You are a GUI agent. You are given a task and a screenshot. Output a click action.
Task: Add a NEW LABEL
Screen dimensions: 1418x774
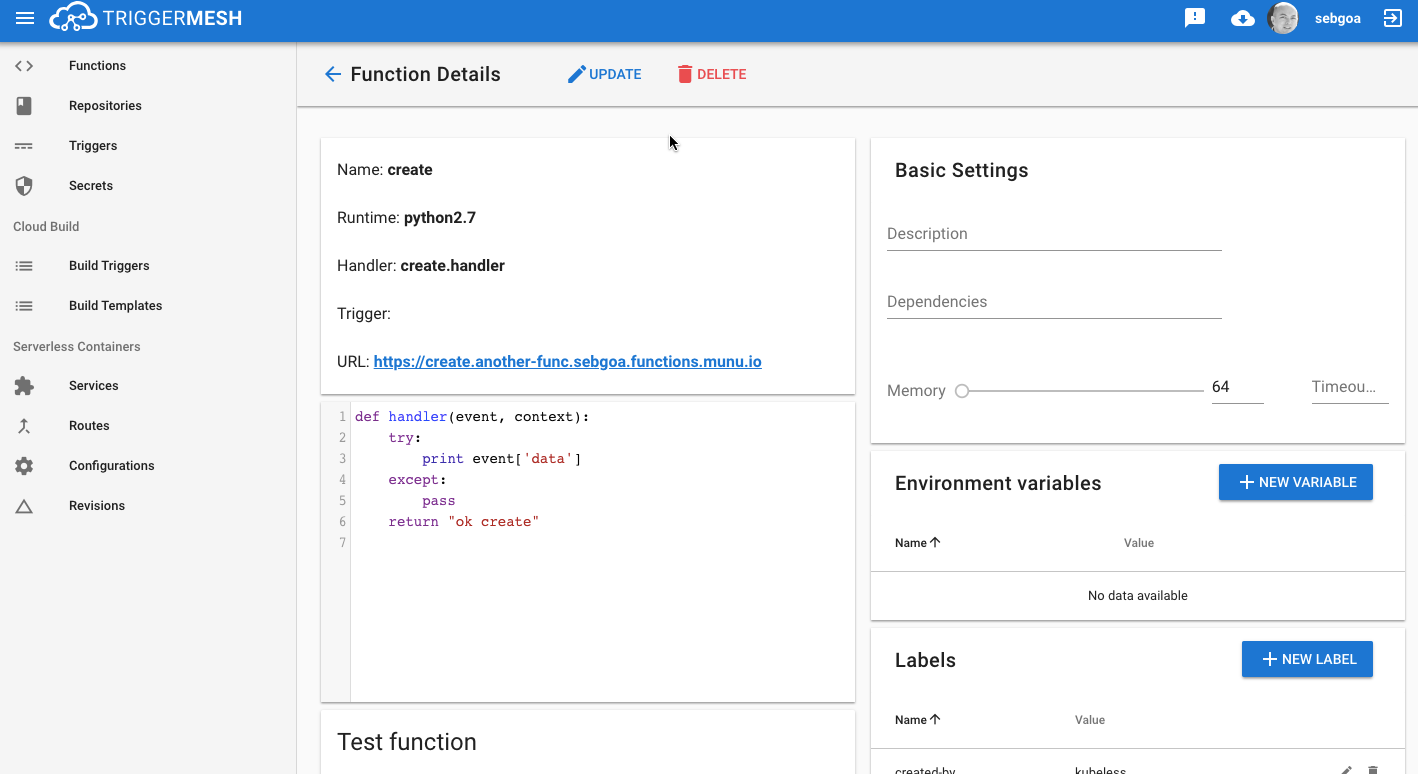[1307, 659]
